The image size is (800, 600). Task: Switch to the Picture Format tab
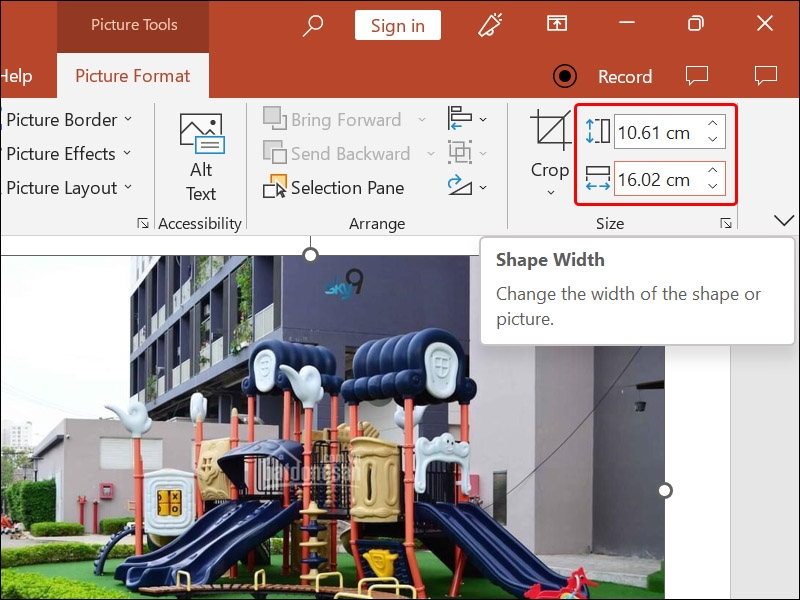pos(132,75)
